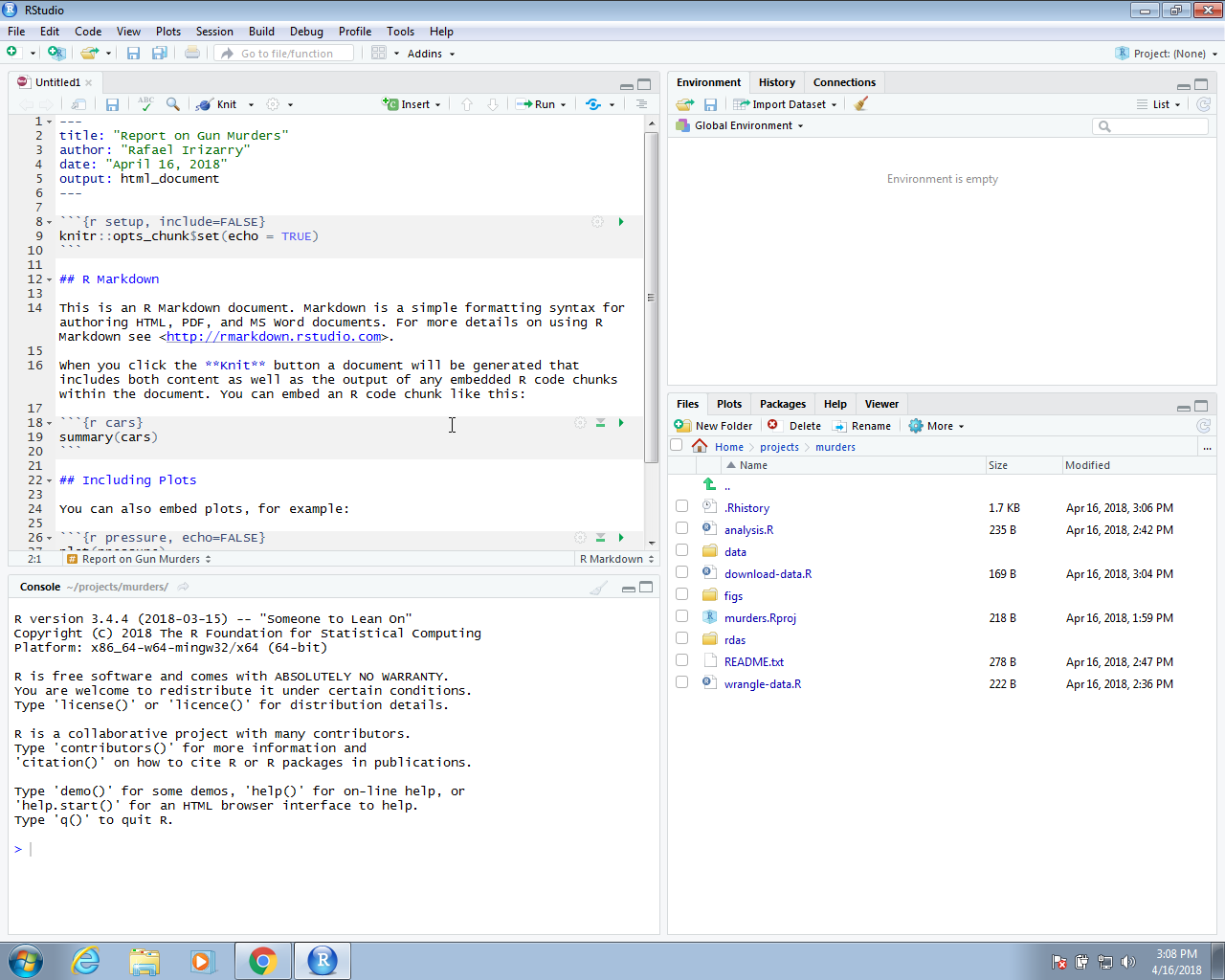Check the box next to analysis.R
Viewport: 1225px width, 980px height.
tap(681, 528)
